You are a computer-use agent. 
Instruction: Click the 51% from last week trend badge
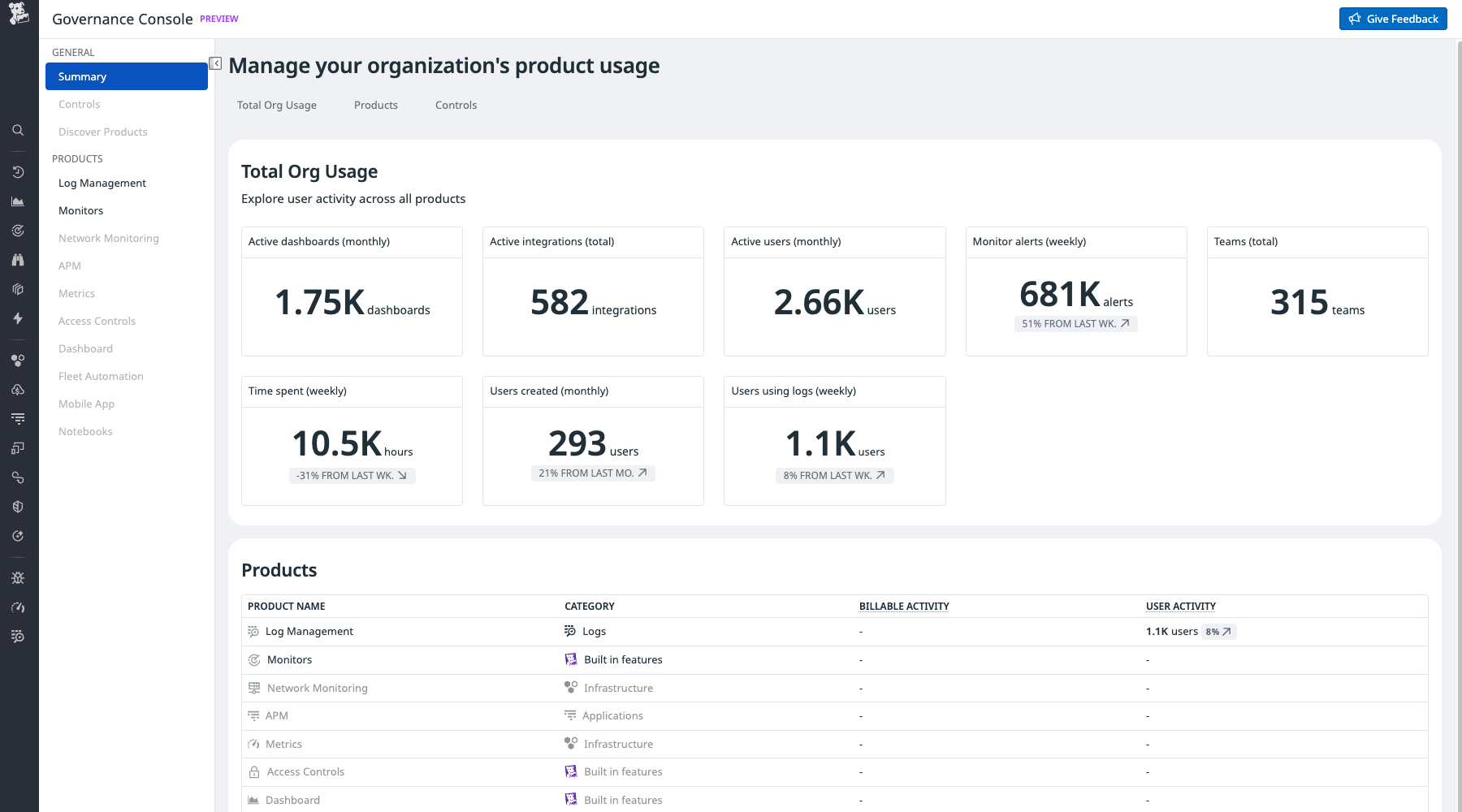(x=1076, y=323)
